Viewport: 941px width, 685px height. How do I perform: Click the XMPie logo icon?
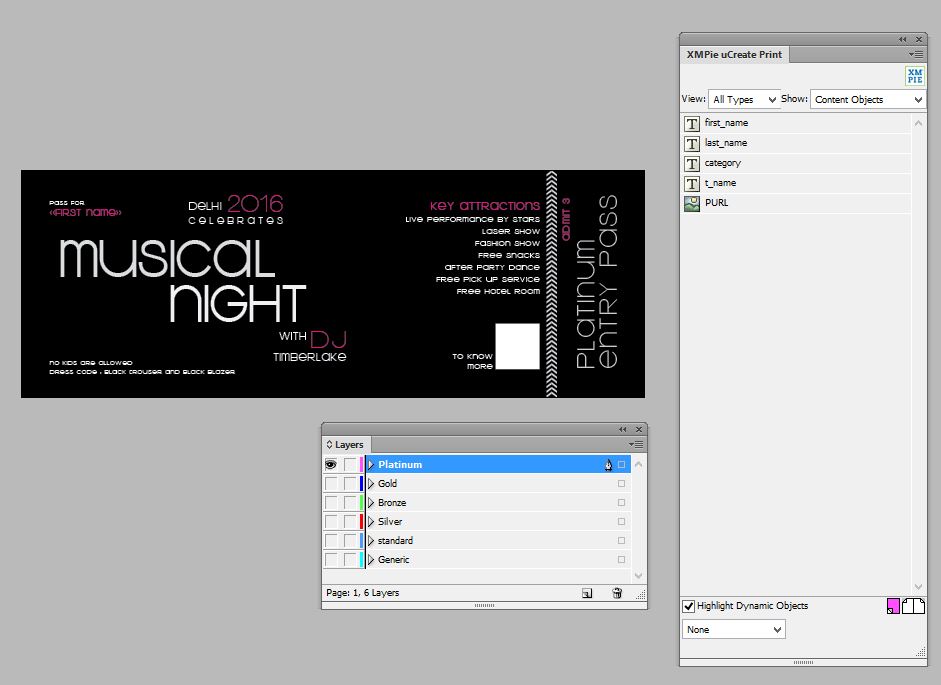914,76
